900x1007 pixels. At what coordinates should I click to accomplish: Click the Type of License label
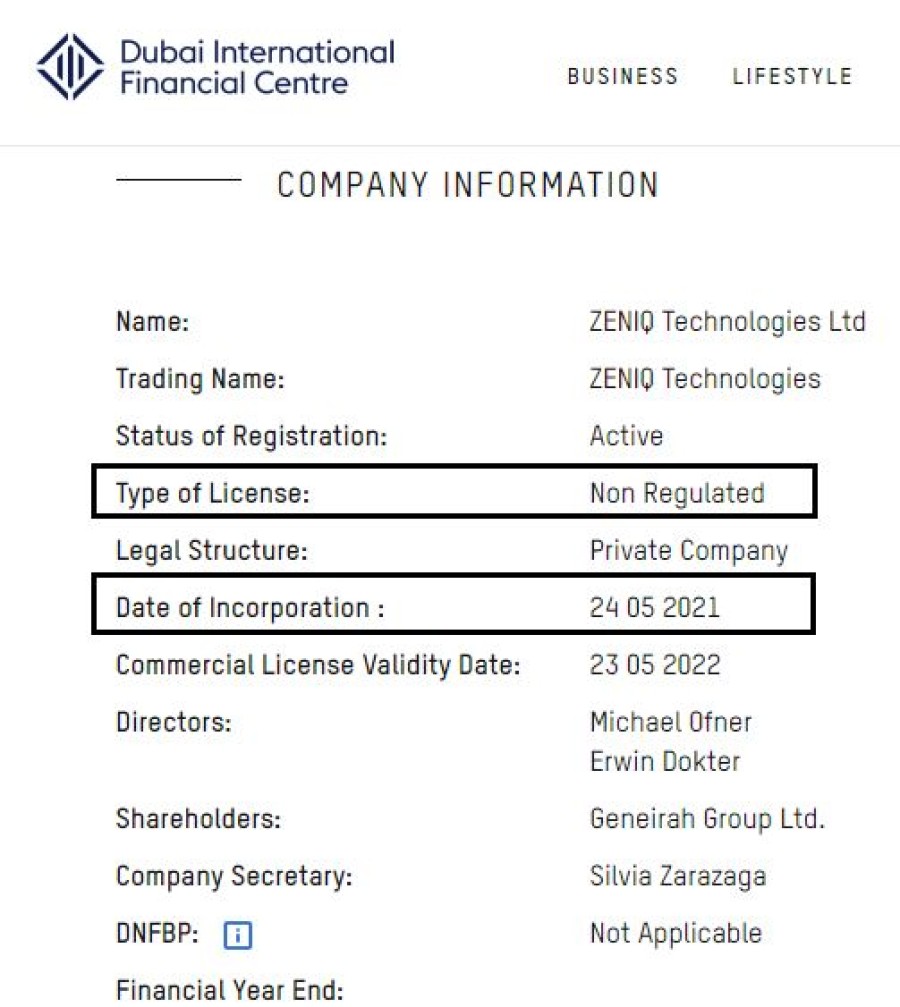point(213,494)
